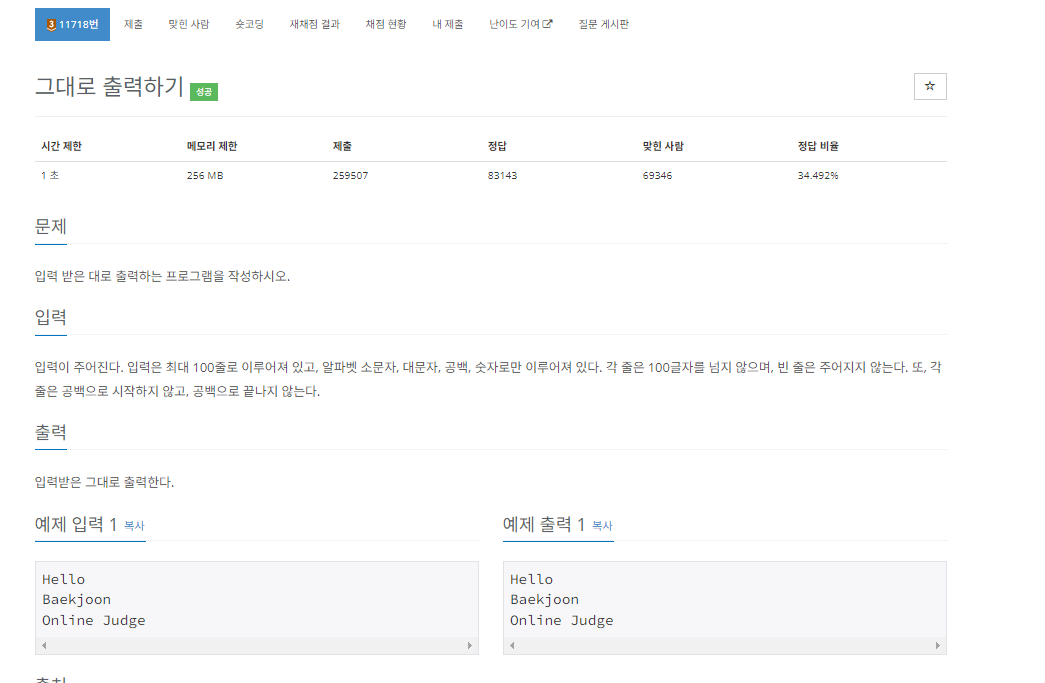This screenshot has height=683, width=1045.
Task: Click the 메모리 제한 column header
Action: [212, 146]
